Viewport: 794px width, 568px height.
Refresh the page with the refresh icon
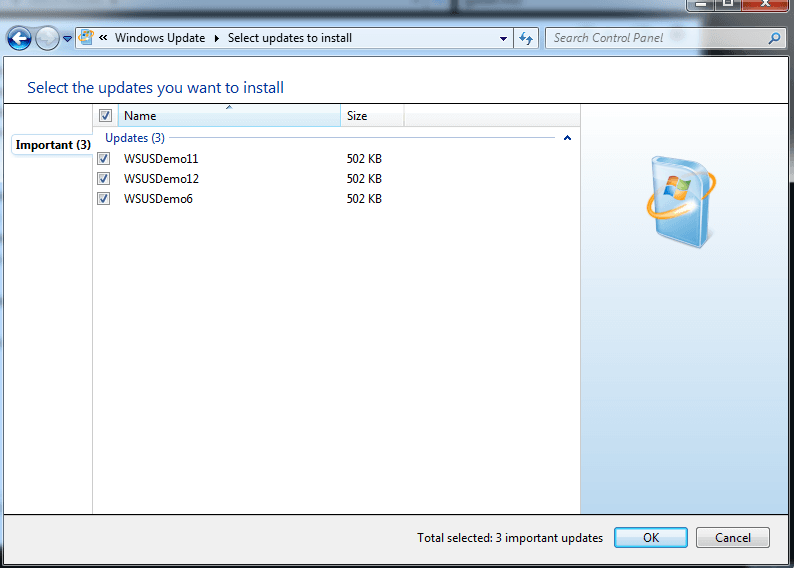pyautogui.click(x=526, y=38)
